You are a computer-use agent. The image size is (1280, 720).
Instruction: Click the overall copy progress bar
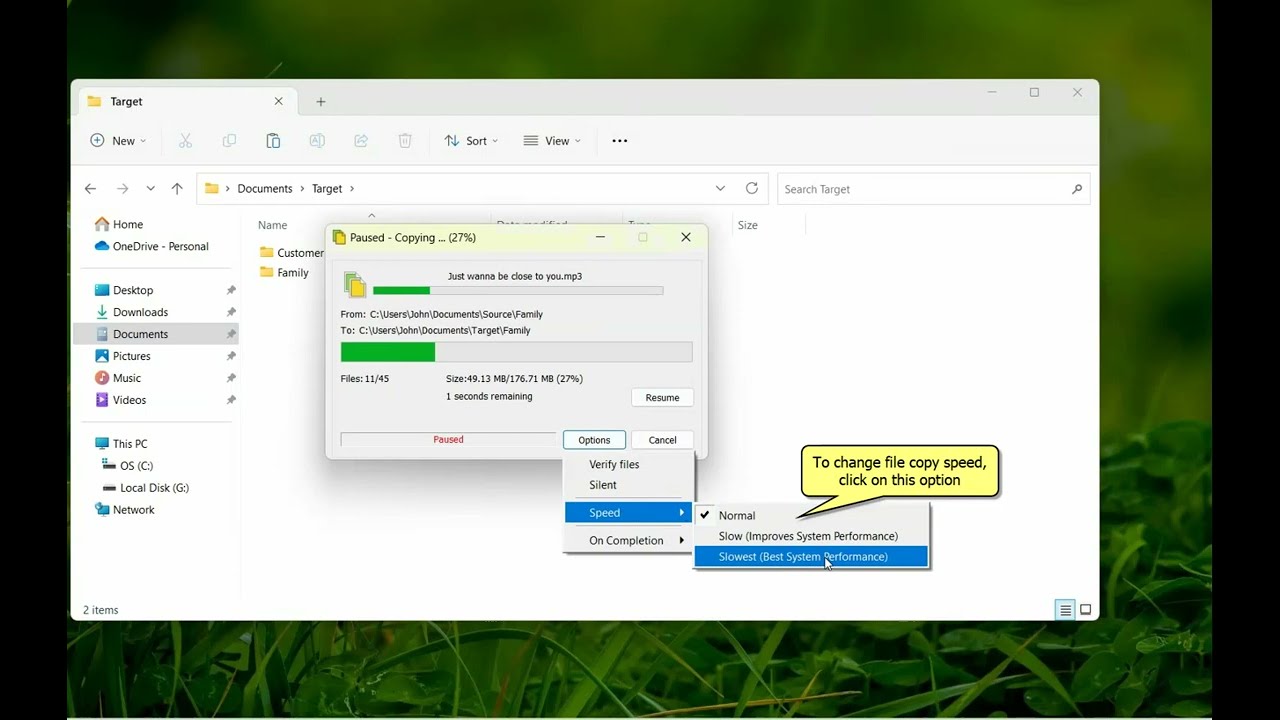(x=516, y=352)
